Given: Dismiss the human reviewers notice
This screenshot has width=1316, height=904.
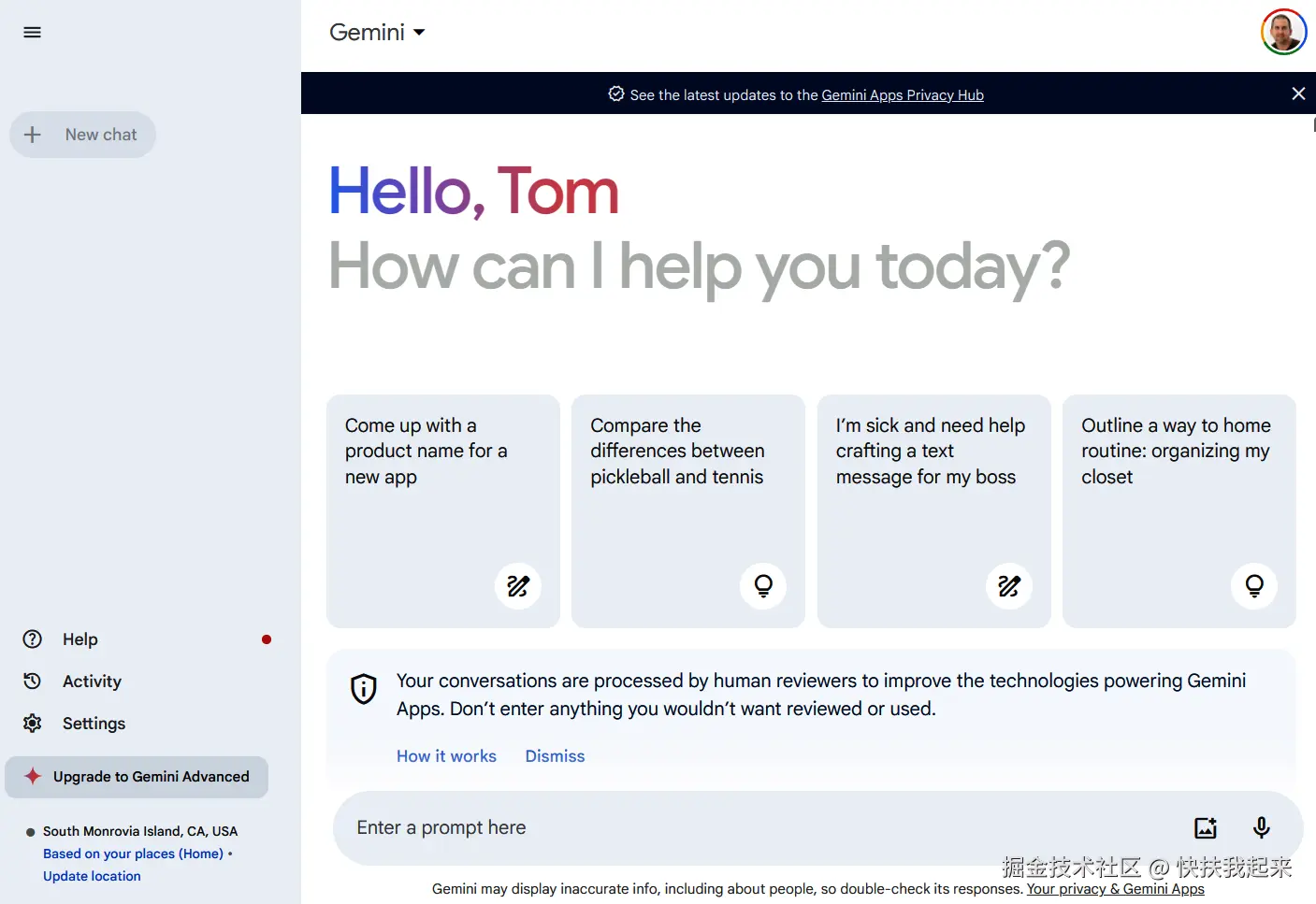Looking at the screenshot, I should pyautogui.click(x=555, y=756).
